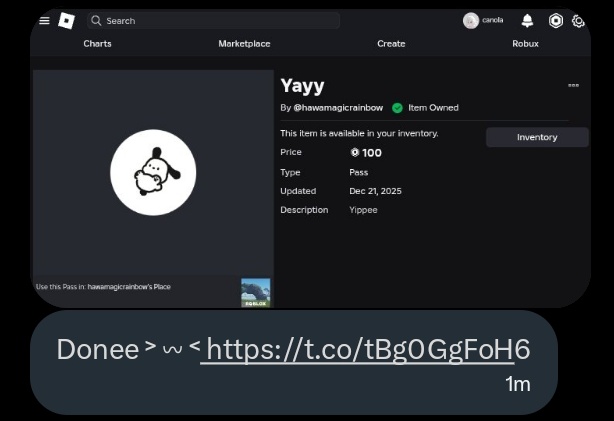Click the 'Yippee' description text
This screenshot has width=614, height=421.
pos(363,210)
